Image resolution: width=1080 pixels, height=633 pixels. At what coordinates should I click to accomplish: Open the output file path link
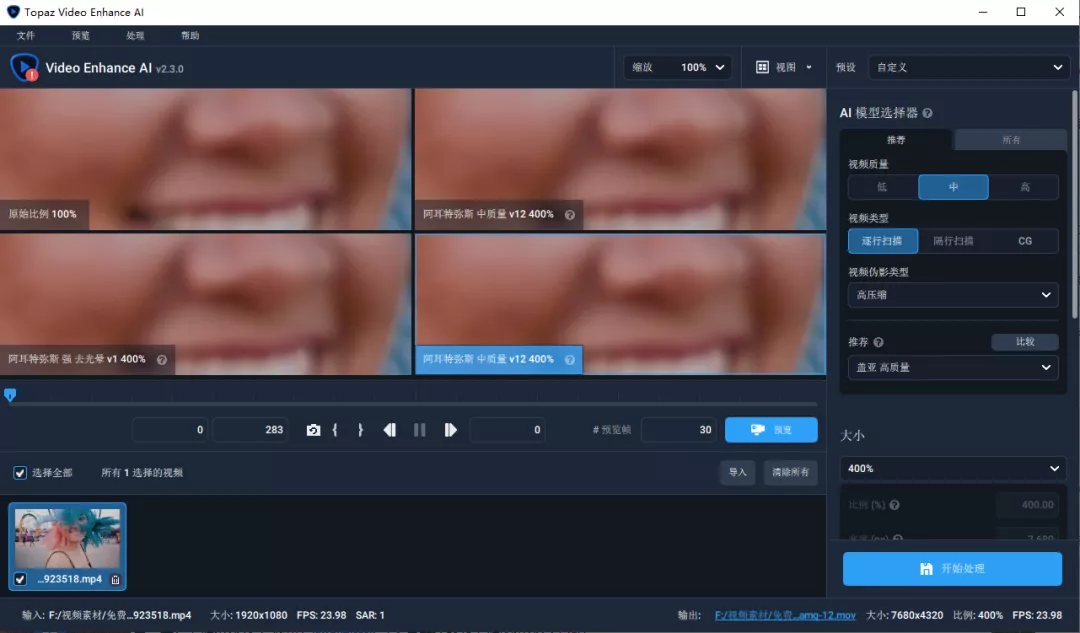[785, 616]
